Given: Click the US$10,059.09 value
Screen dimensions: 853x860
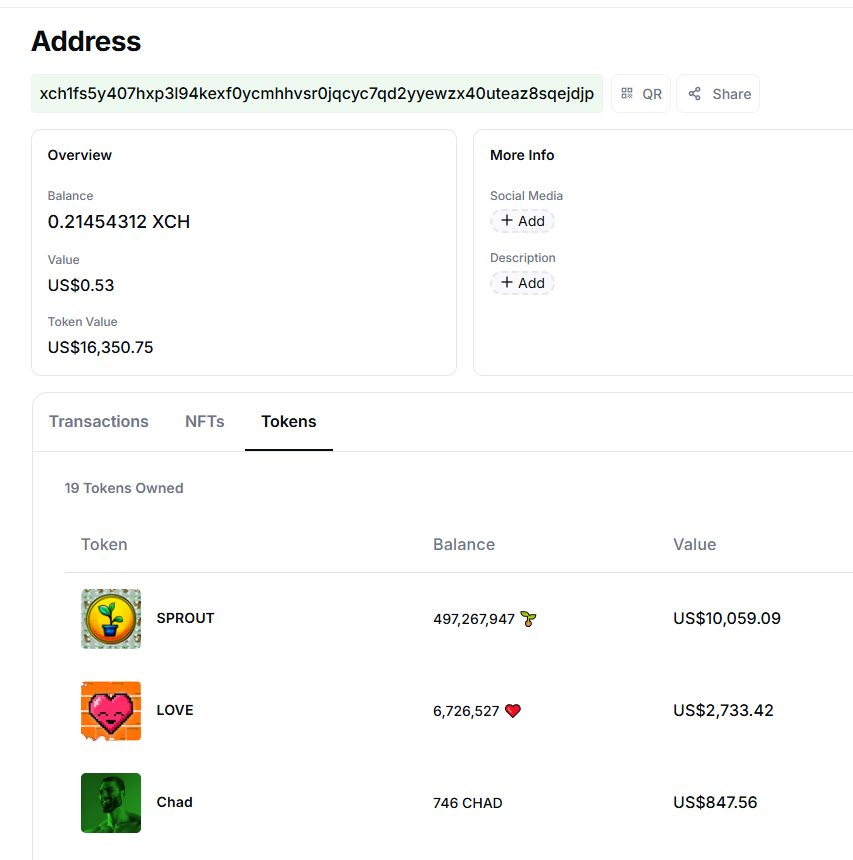Looking at the screenshot, I should click(727, 619).
